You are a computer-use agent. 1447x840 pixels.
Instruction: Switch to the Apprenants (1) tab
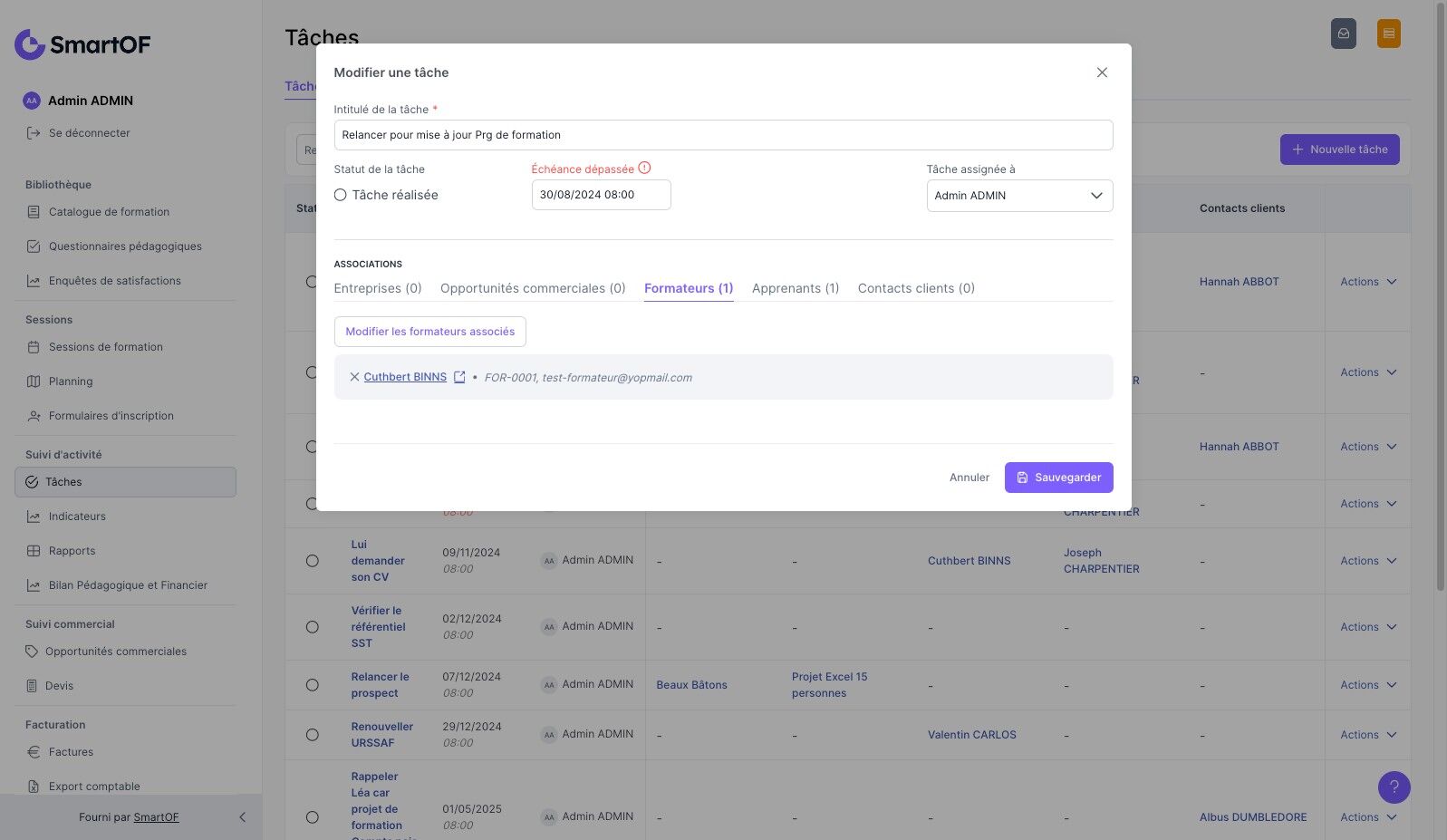[796, 288]
